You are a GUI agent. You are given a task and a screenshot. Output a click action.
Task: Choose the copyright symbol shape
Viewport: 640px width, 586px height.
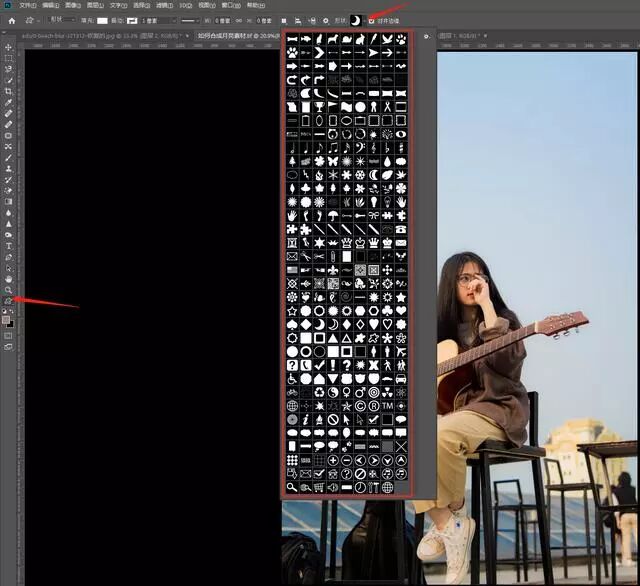[x=360, y=406]
